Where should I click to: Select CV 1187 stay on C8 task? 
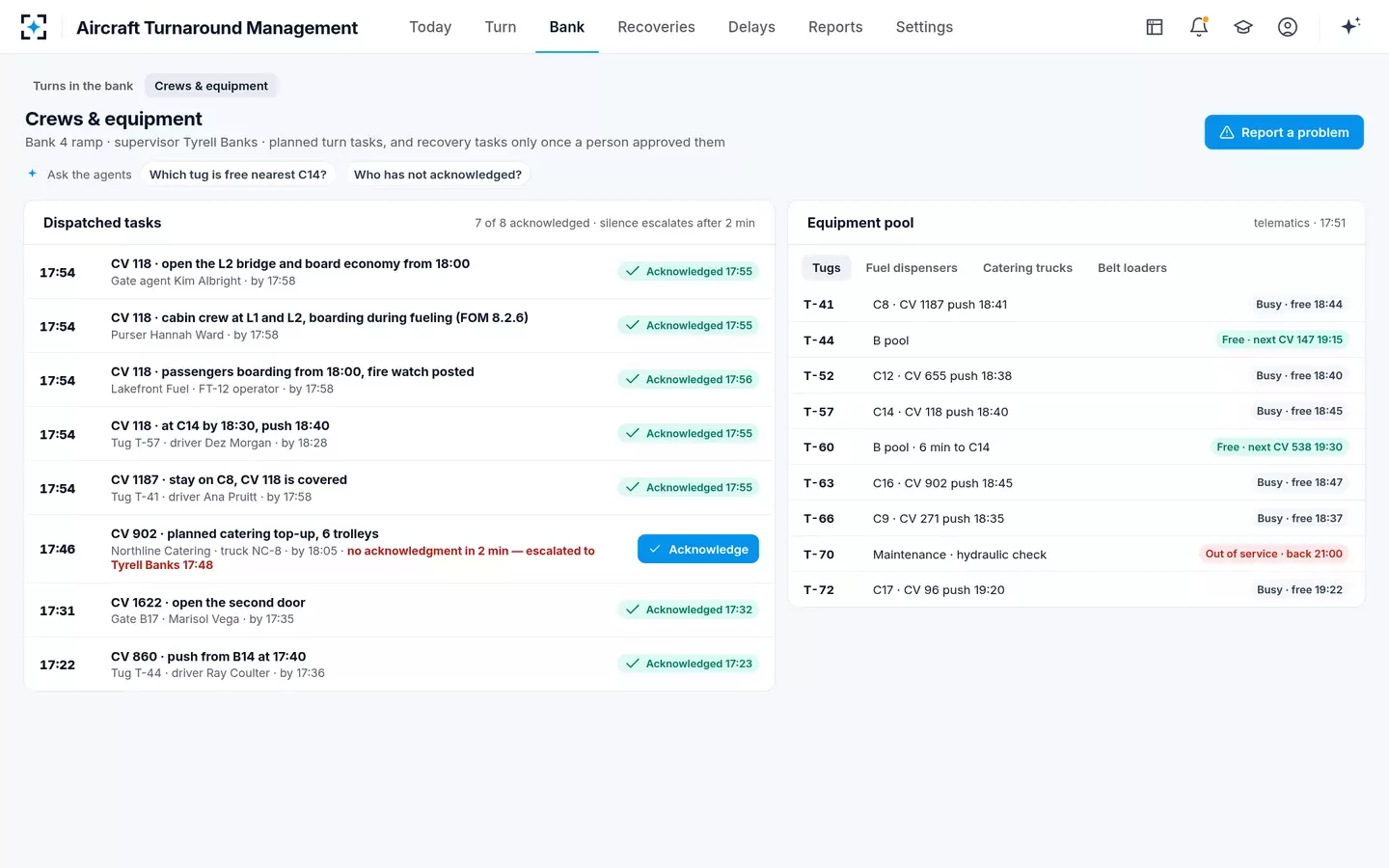[399, 488]
